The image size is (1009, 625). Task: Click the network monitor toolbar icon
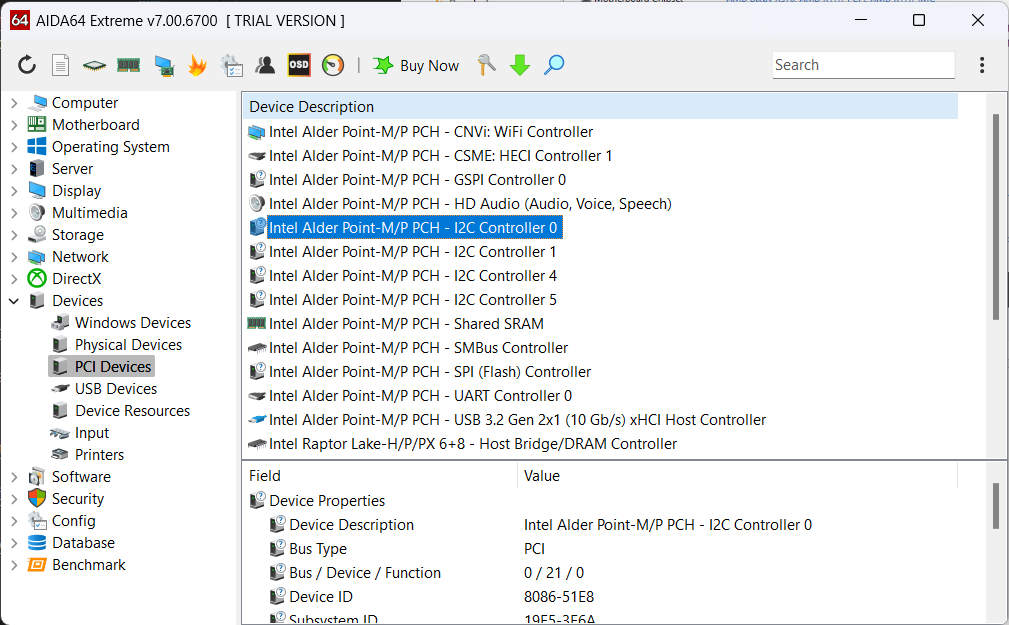(x=163, y=66)
